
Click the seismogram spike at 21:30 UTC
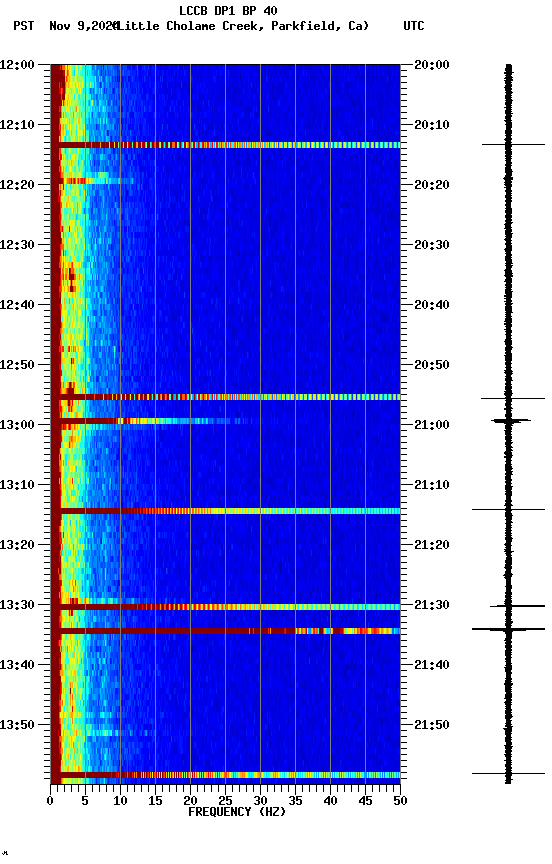coord(517,606)
